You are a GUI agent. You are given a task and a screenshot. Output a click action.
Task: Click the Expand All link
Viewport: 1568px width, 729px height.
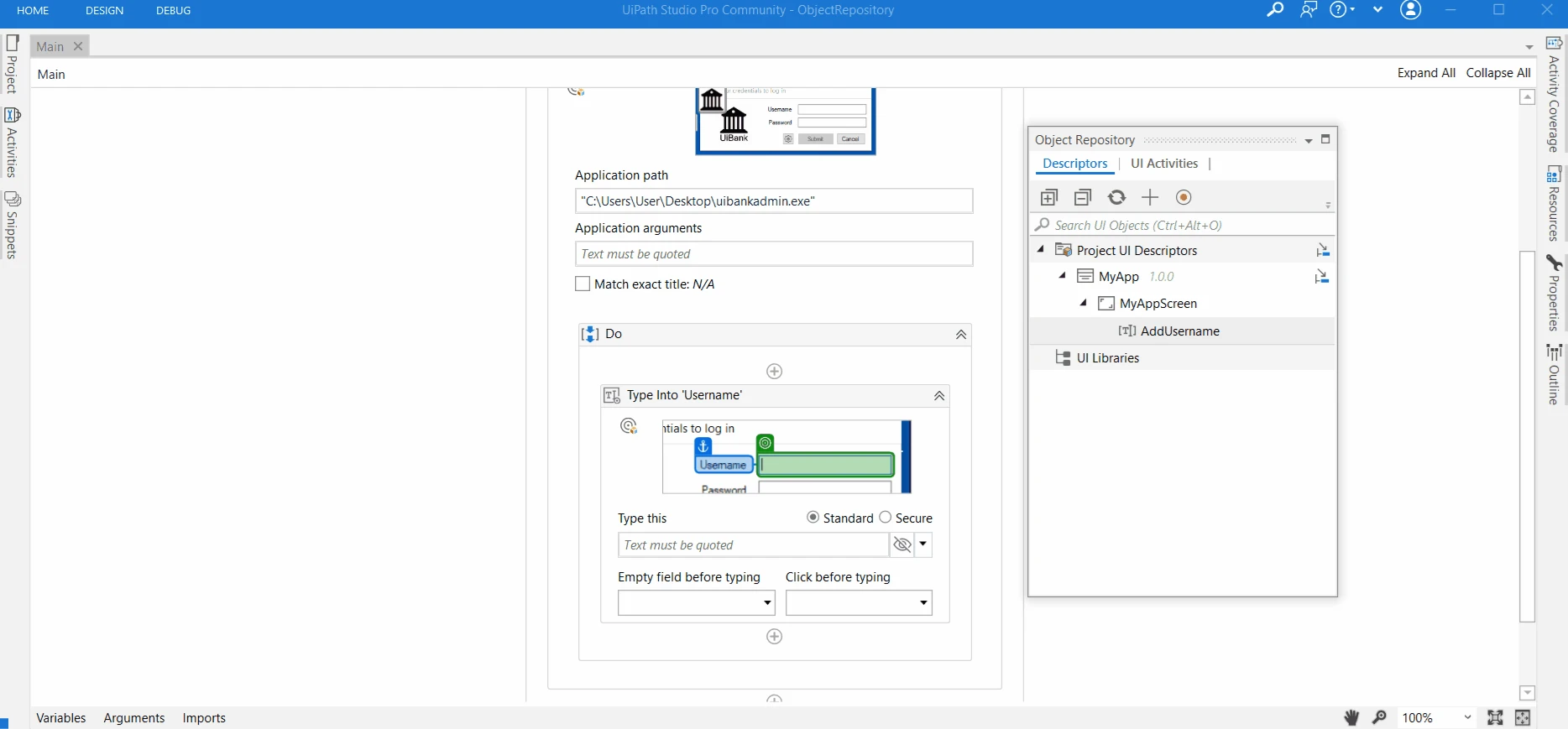coord(1426,73)
